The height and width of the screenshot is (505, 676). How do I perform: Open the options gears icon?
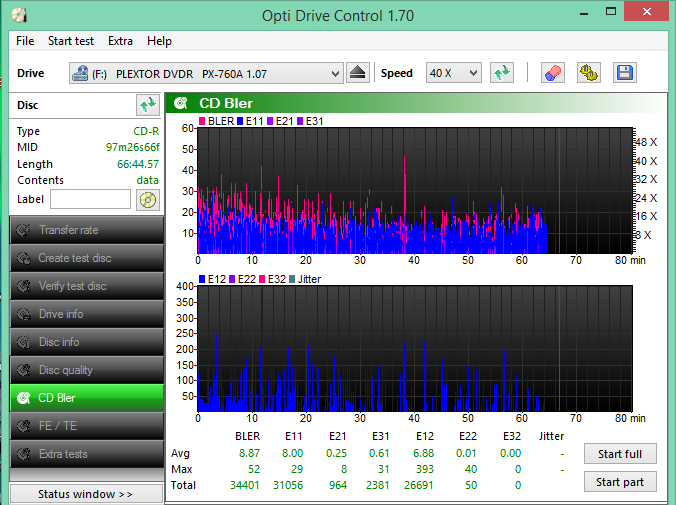[588, 72]
